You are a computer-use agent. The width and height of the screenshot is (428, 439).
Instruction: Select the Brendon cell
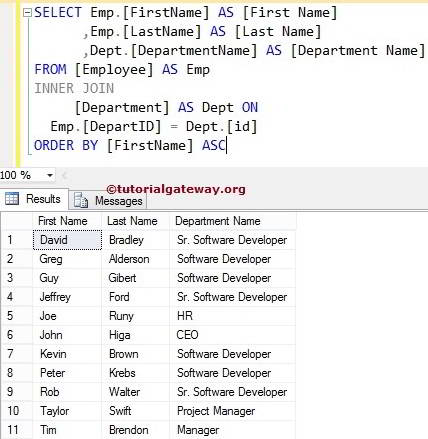[136, 430]
